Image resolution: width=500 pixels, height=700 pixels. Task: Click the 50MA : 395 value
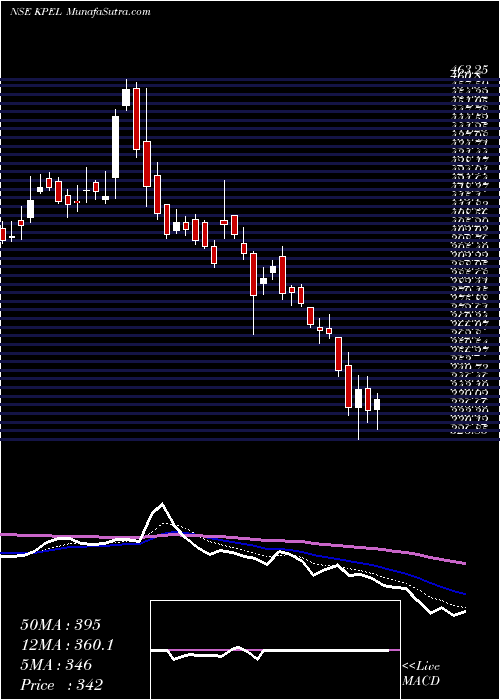click(60, 625)
